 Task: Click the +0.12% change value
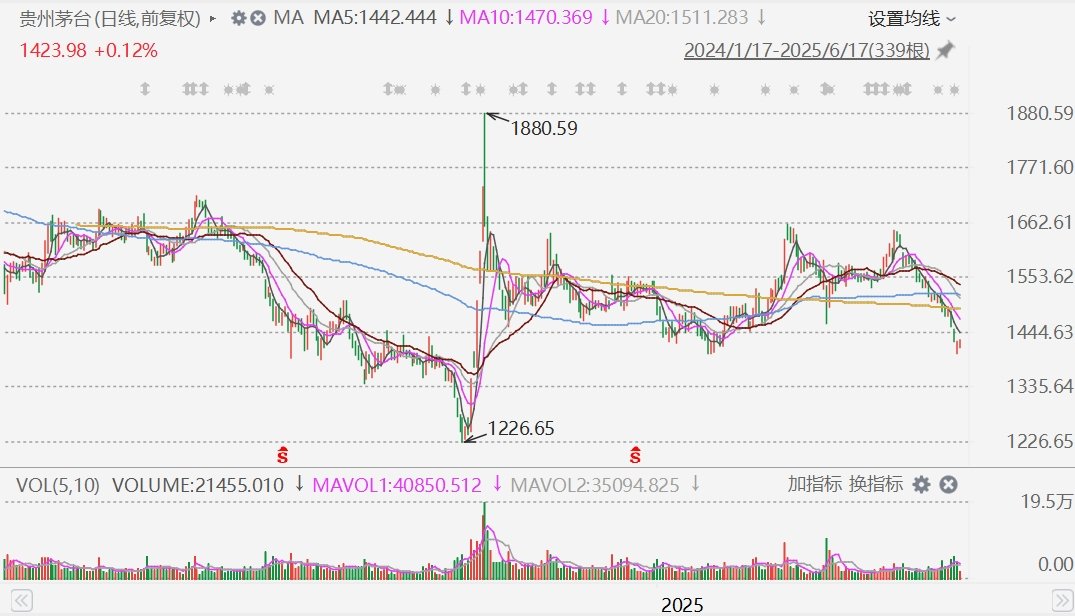[x=125, y=51]
